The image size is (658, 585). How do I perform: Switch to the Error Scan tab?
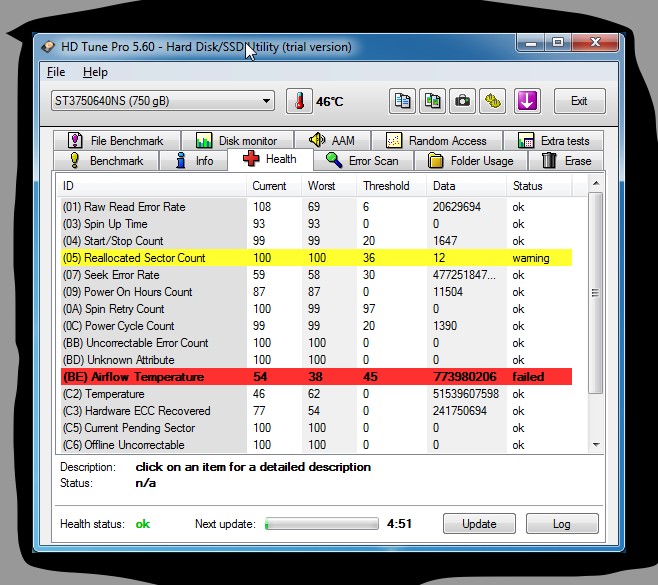363,161
